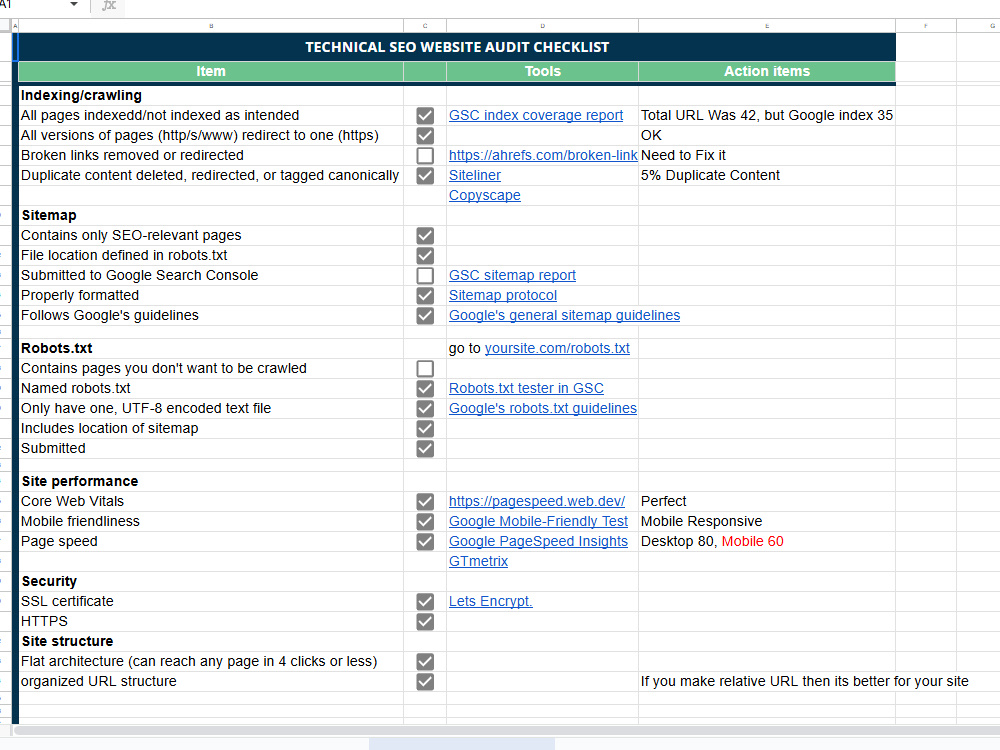This screenshot has width=1000, height=750.
Task: Open the GSC sitemap report link
Action: point(512,276)
